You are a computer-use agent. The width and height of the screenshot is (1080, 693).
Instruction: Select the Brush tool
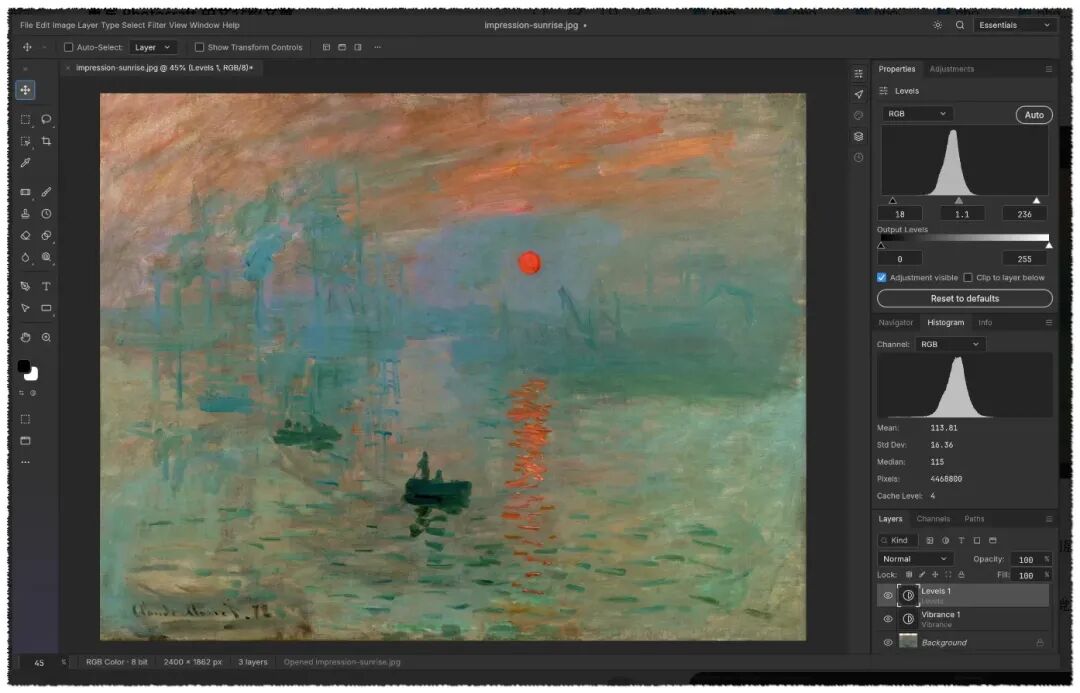point(46,192)
